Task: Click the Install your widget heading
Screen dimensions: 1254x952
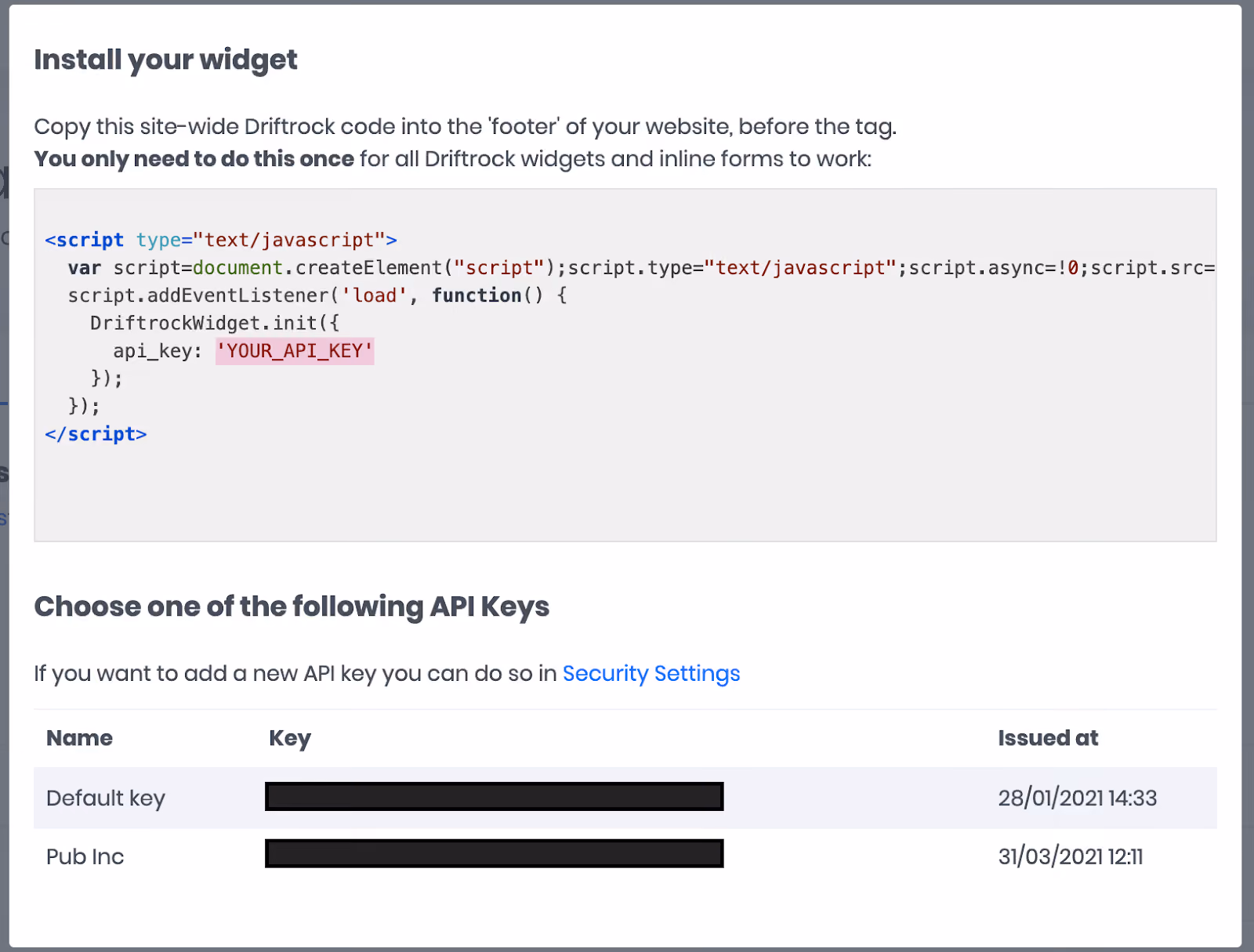Action: click(x=165, y=60)
